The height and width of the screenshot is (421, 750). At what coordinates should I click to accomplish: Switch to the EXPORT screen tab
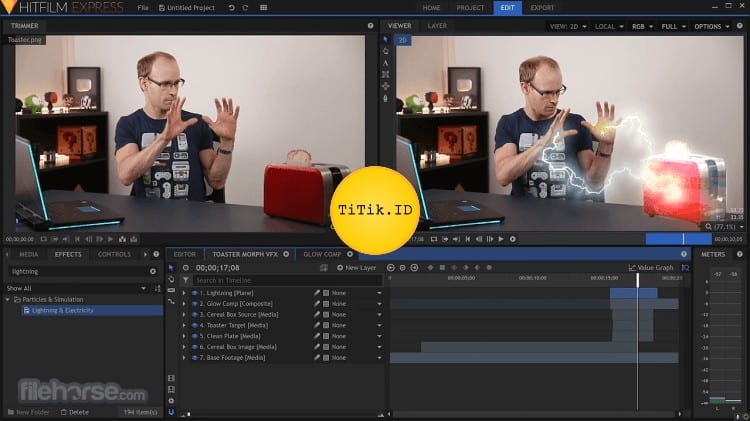pos(541,8)
